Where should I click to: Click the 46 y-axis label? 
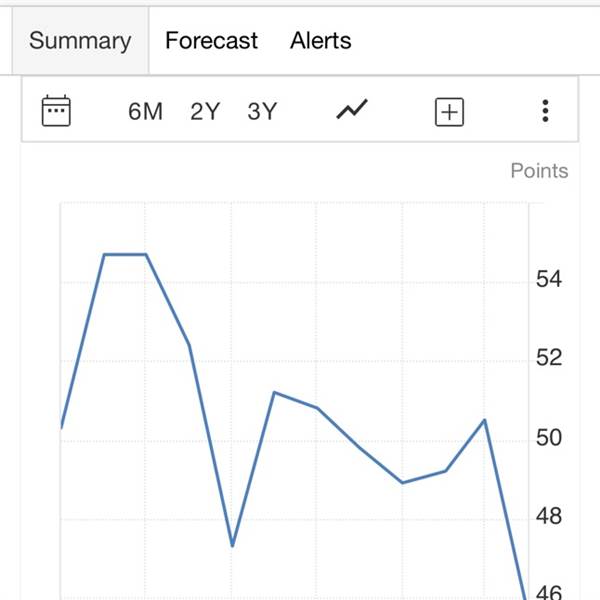click(549, 592)
